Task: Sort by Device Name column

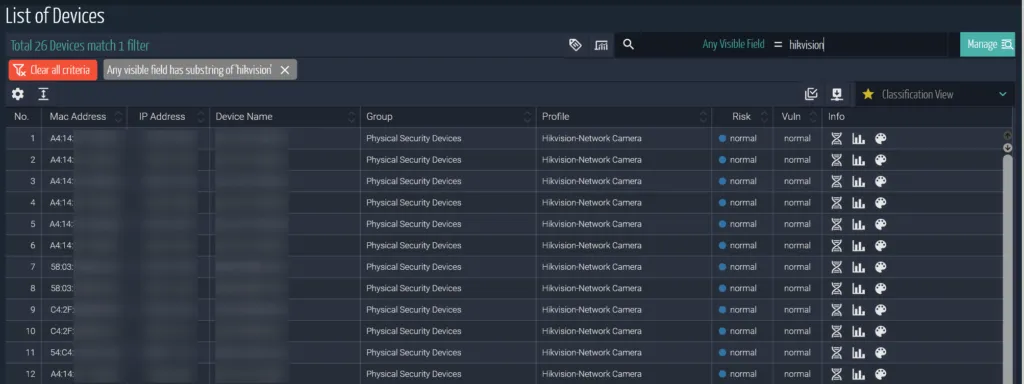Action: (x=351, y=117)
